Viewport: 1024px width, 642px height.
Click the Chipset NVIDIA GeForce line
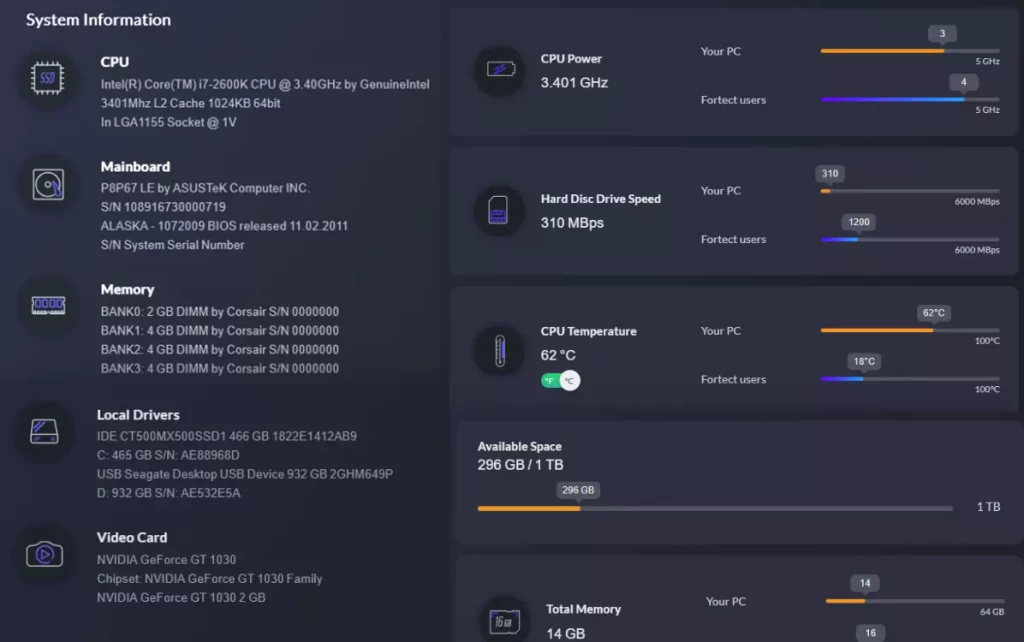click(x=209, y=579)
